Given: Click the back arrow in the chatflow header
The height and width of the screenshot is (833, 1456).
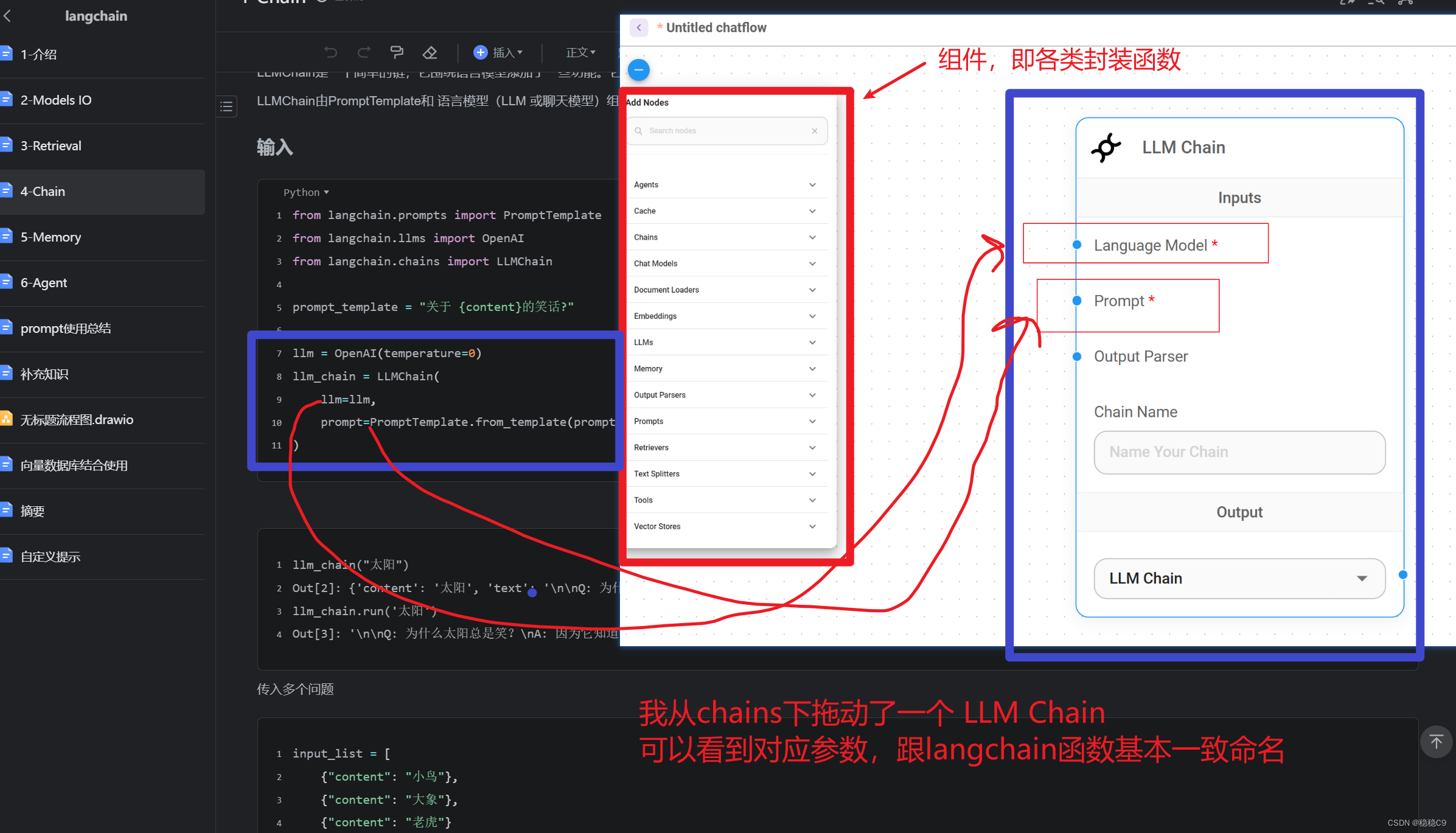Looking at the screenshot, I should [638, 27].
